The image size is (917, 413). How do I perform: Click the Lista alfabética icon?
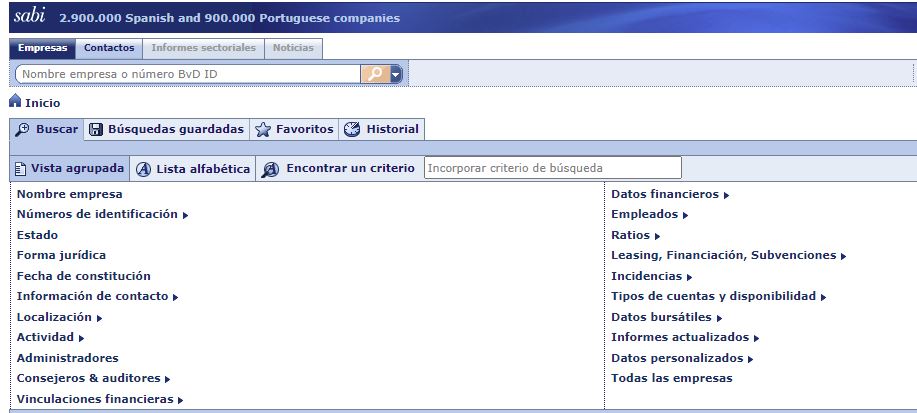[144, 169]
